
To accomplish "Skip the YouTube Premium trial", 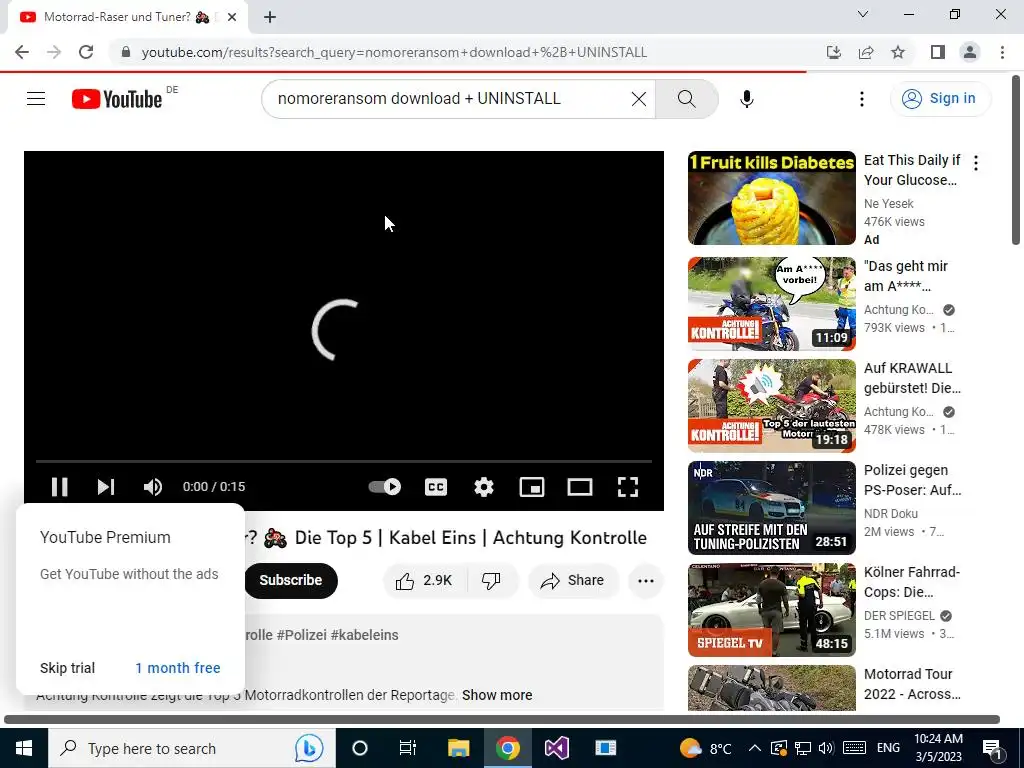I will click(x=67, y=667).
